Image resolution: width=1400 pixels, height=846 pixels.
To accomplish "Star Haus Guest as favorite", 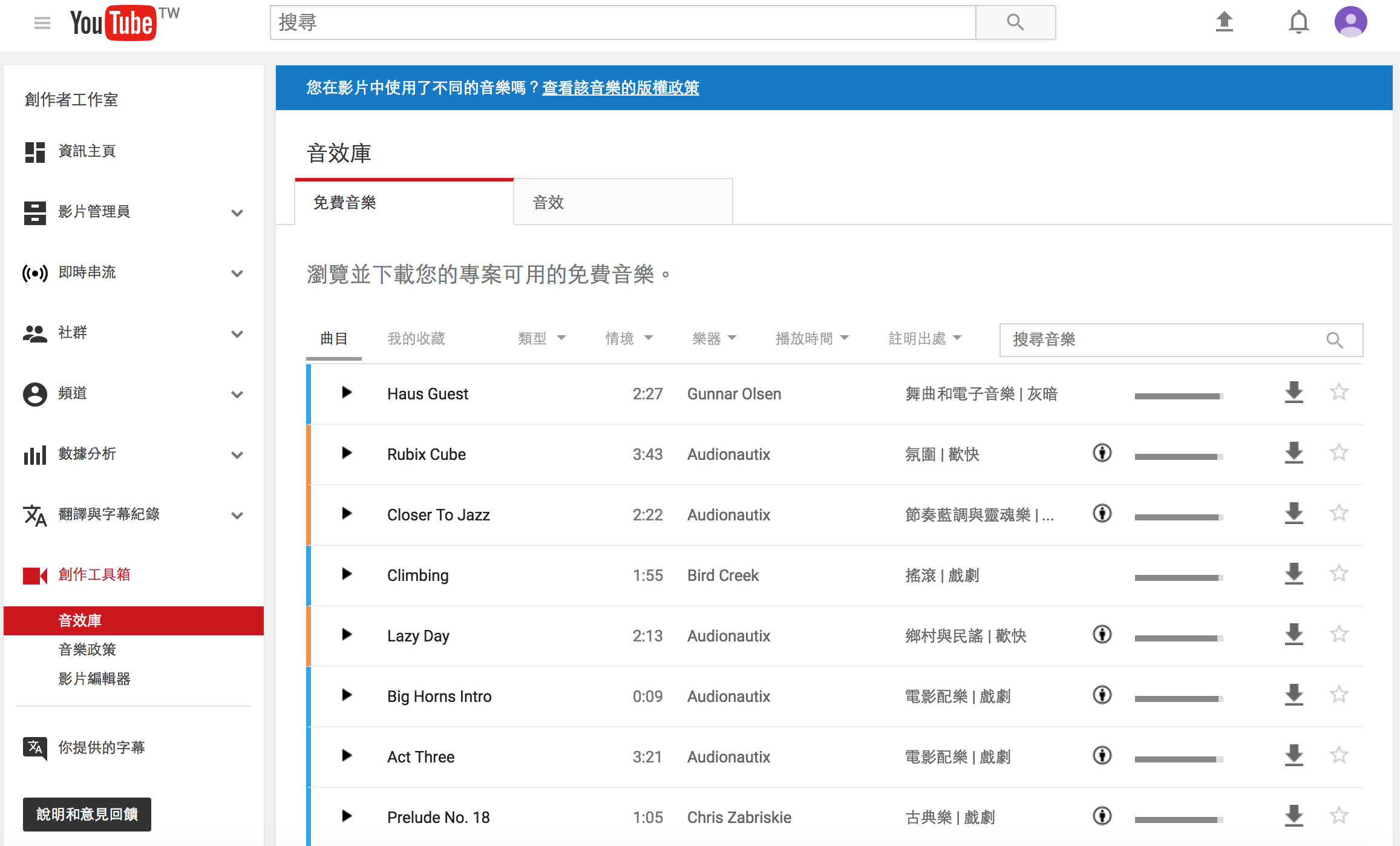I will pos(1339,393).
